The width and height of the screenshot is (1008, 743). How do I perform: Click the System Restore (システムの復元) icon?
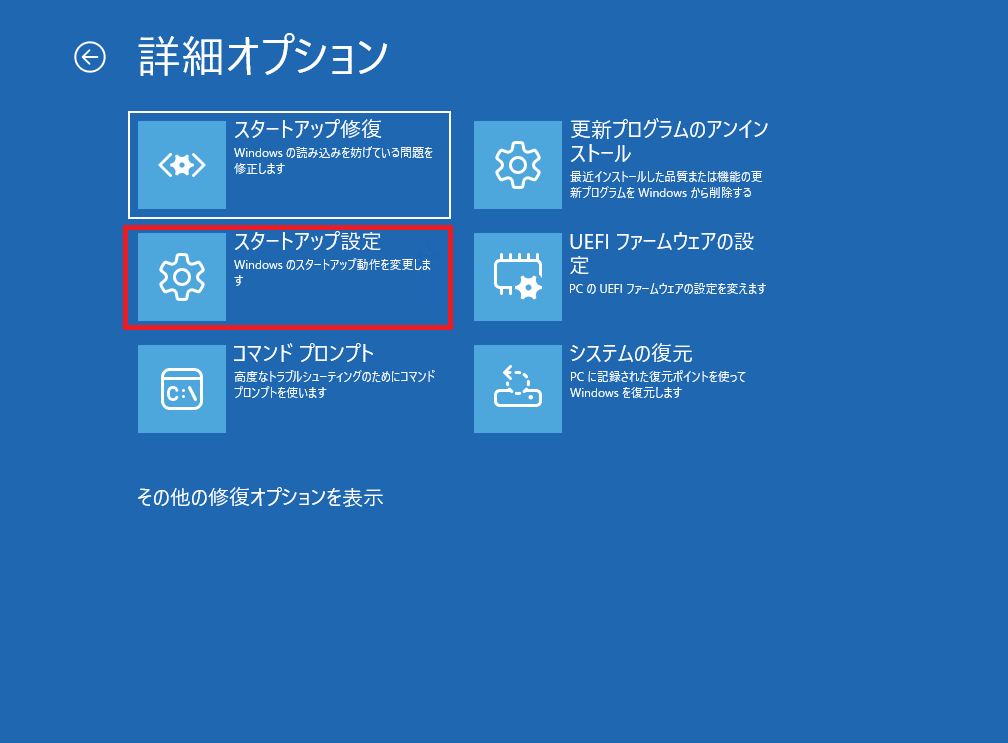pyautogui.click(x=518, y=389)
